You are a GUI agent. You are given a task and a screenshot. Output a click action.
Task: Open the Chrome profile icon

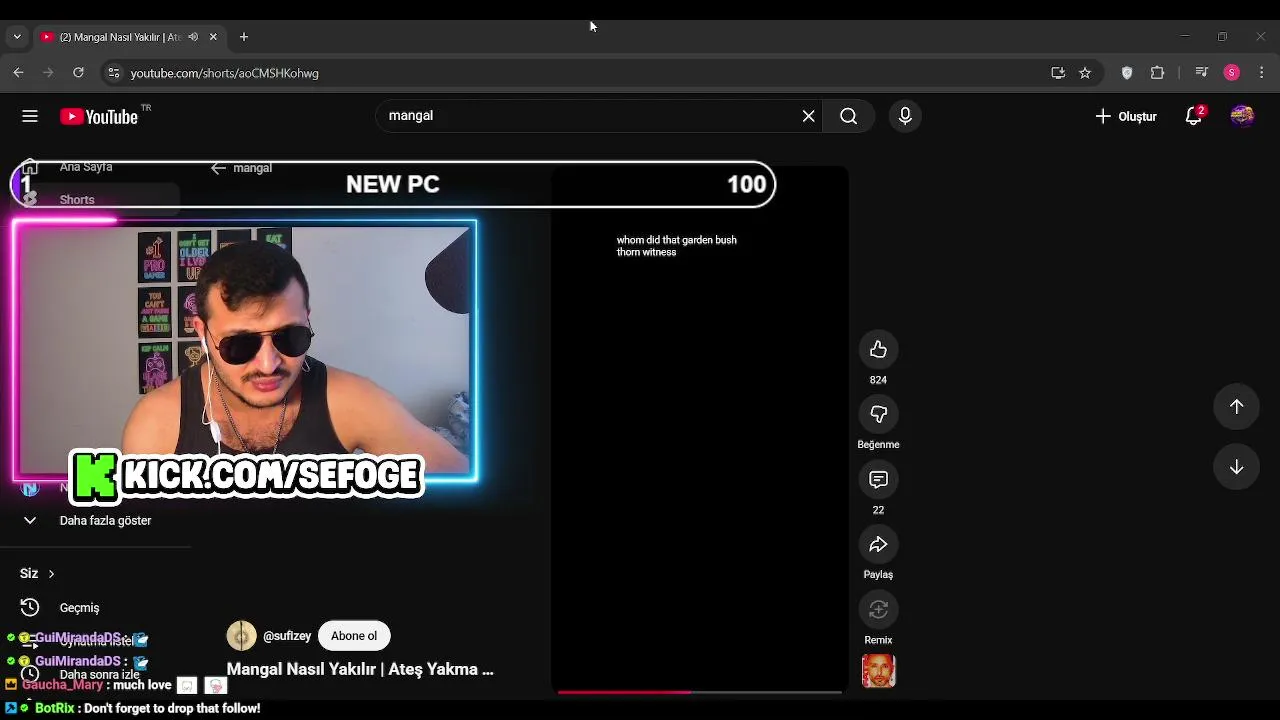pyautogui.click(x=1232, y=72)
